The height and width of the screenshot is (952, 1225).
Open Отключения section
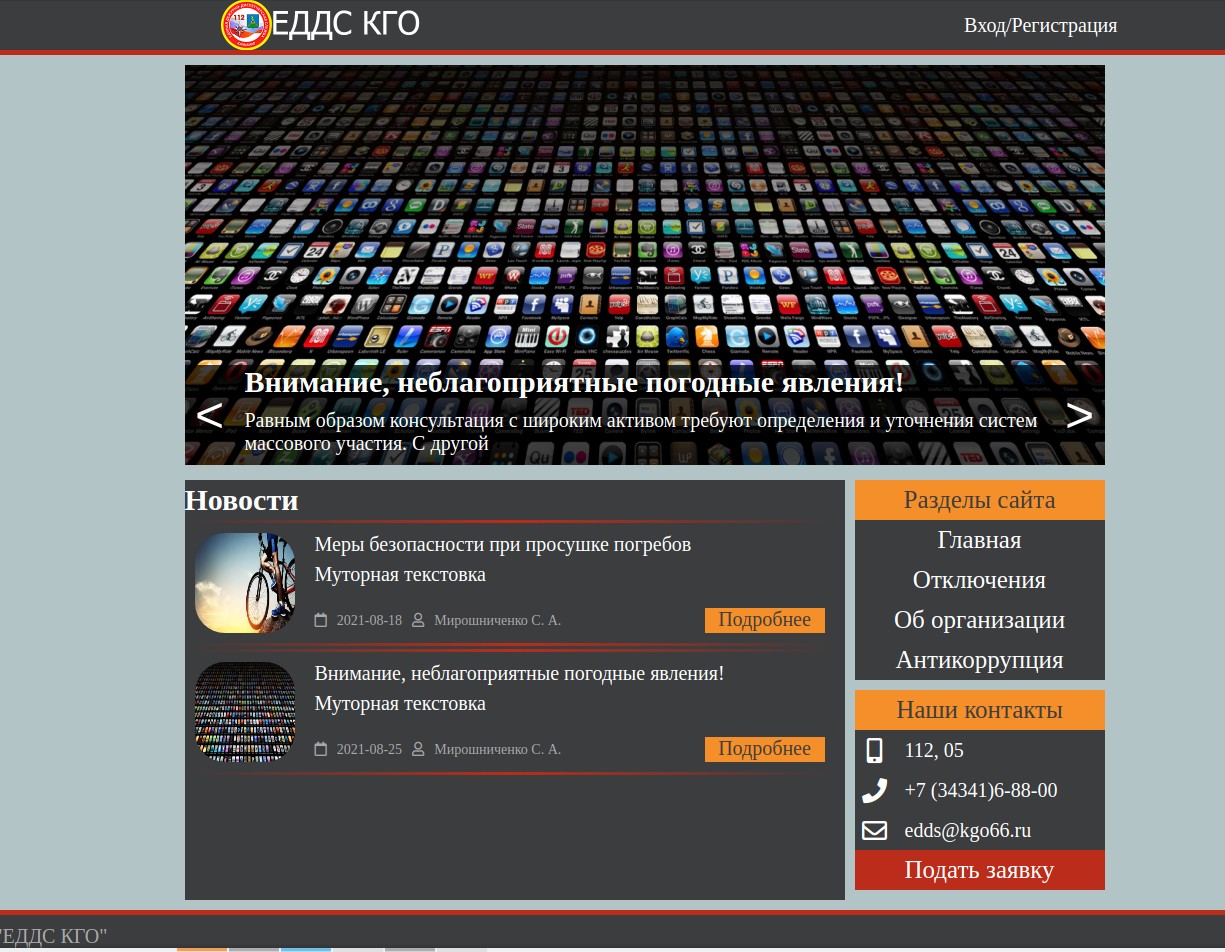pyautogui.click(x=980, y=580)
